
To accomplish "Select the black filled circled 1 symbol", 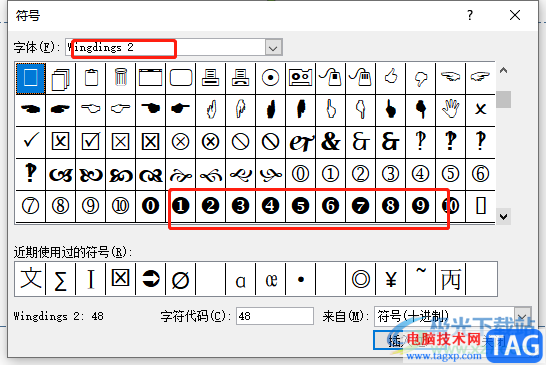I will click(180, 206).
